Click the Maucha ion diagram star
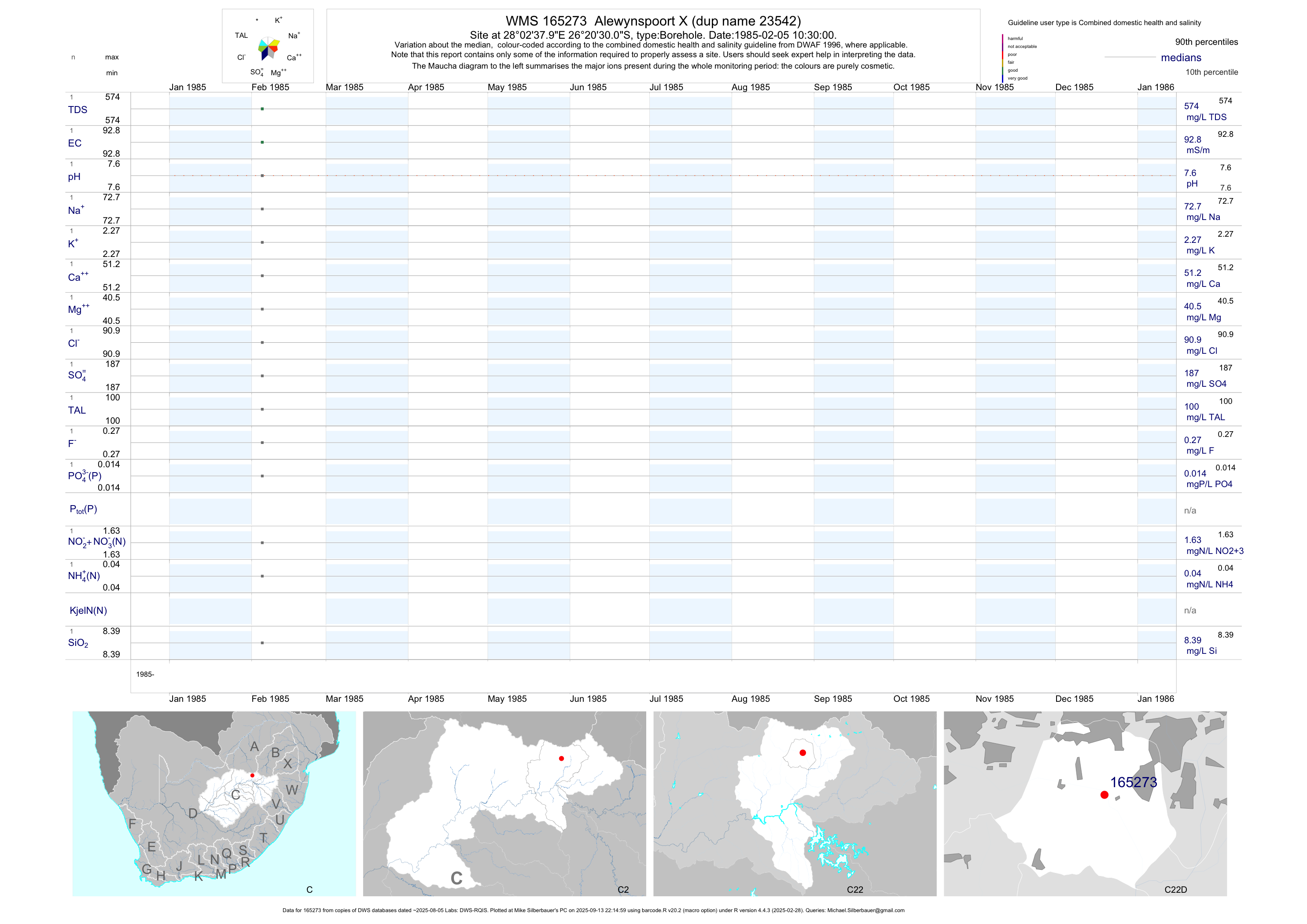The height and width of the screenshot is (924, 1307). (268, 48)
